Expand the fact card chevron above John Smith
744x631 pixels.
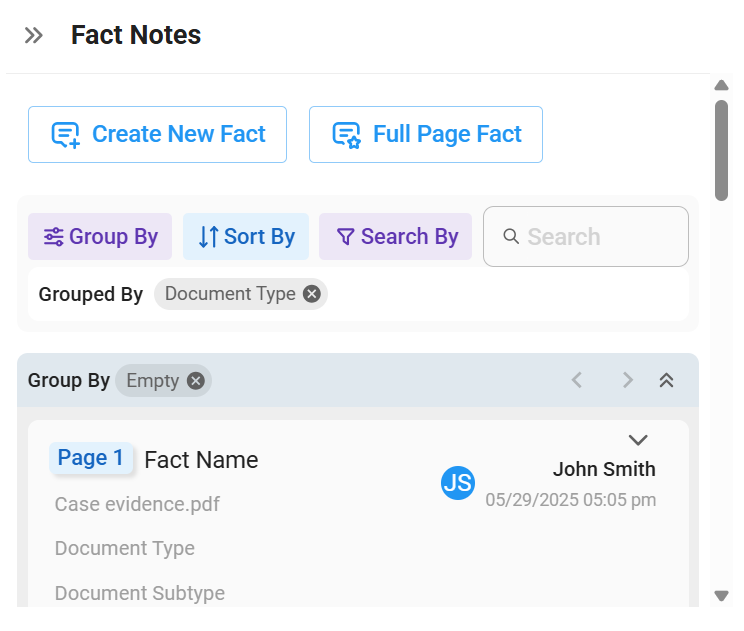point(638,440)
